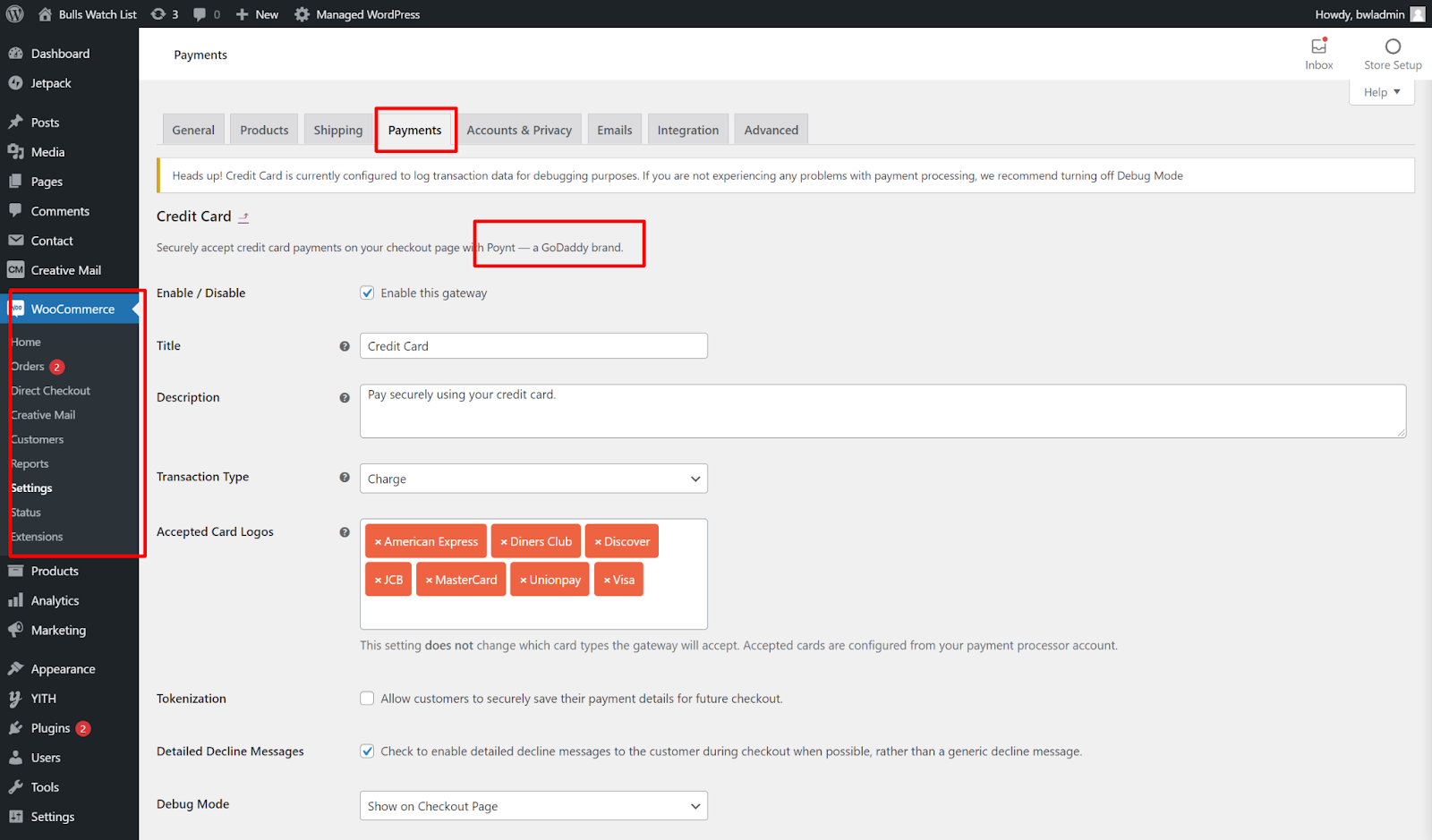This screenshot has width=1432, height=840.
Task: Enable Tokenization save payment details checkbox
Action: tap(367, 699)
